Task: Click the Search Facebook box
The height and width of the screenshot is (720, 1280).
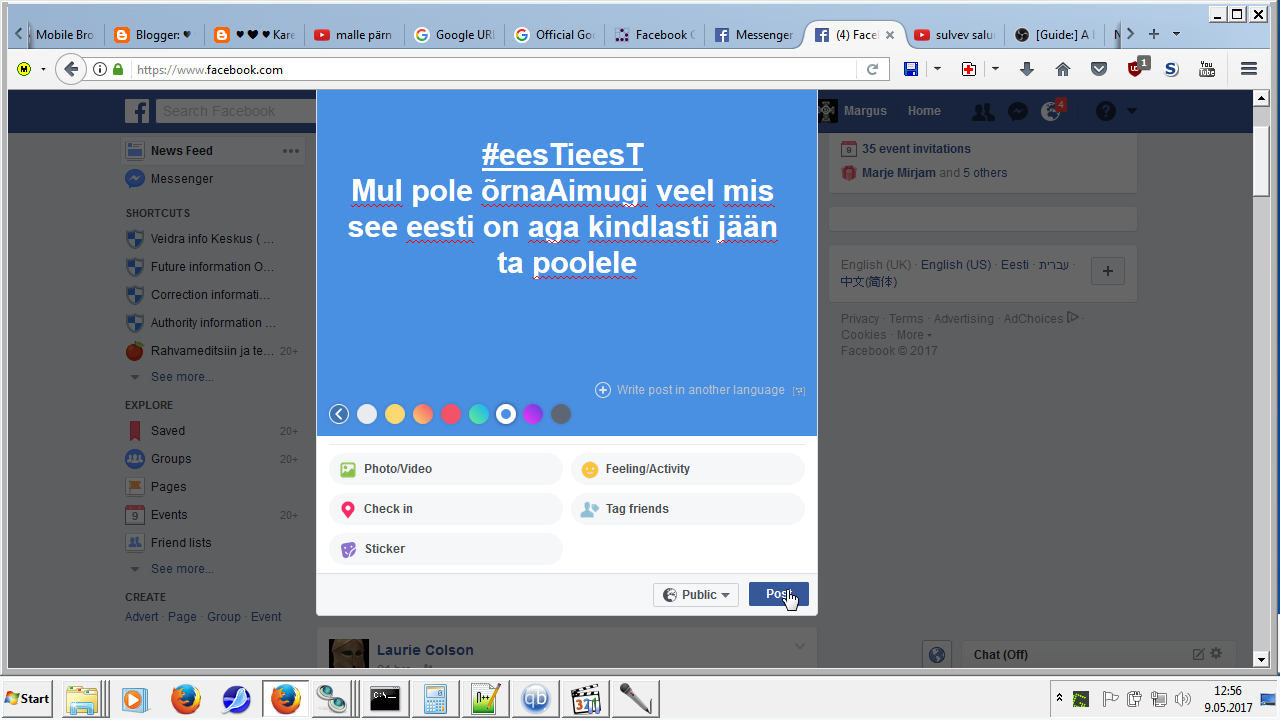Action: [x=236, y=111]
